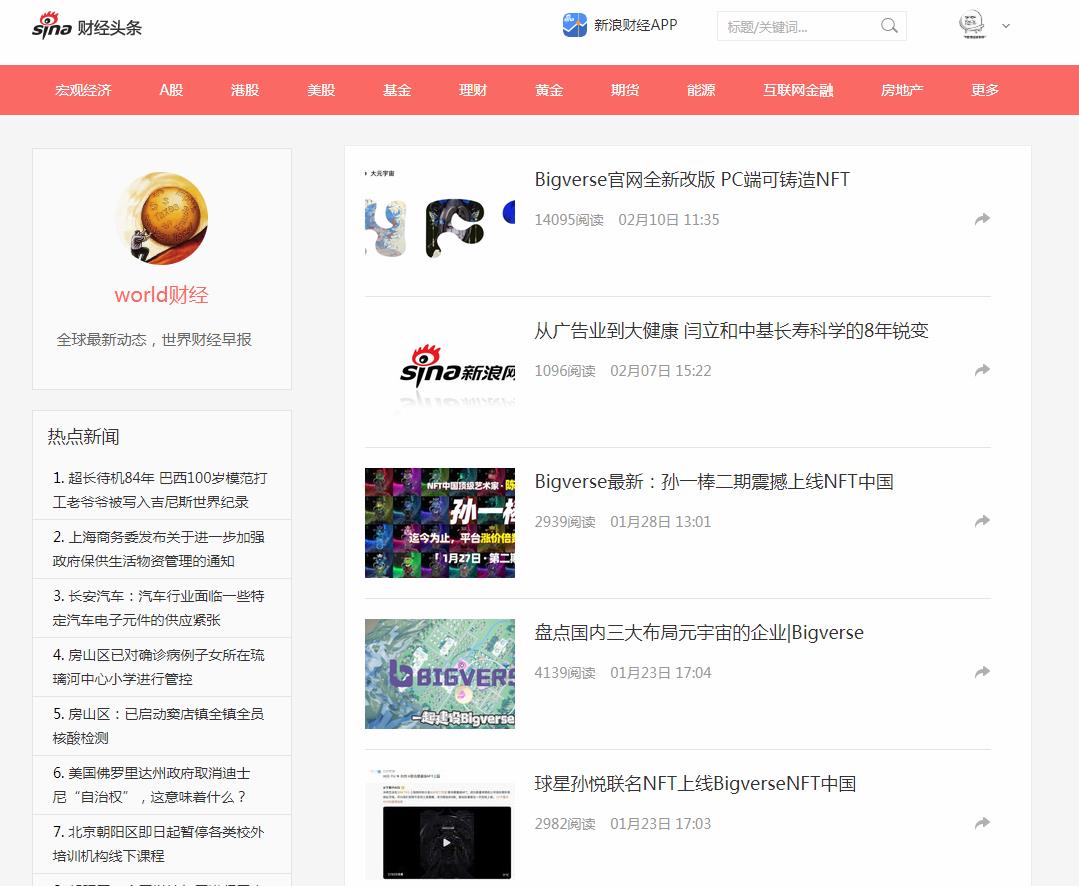1079x886 pixels.
Task: Open the 宏观经济 menu tab
Action: (83, 90)
